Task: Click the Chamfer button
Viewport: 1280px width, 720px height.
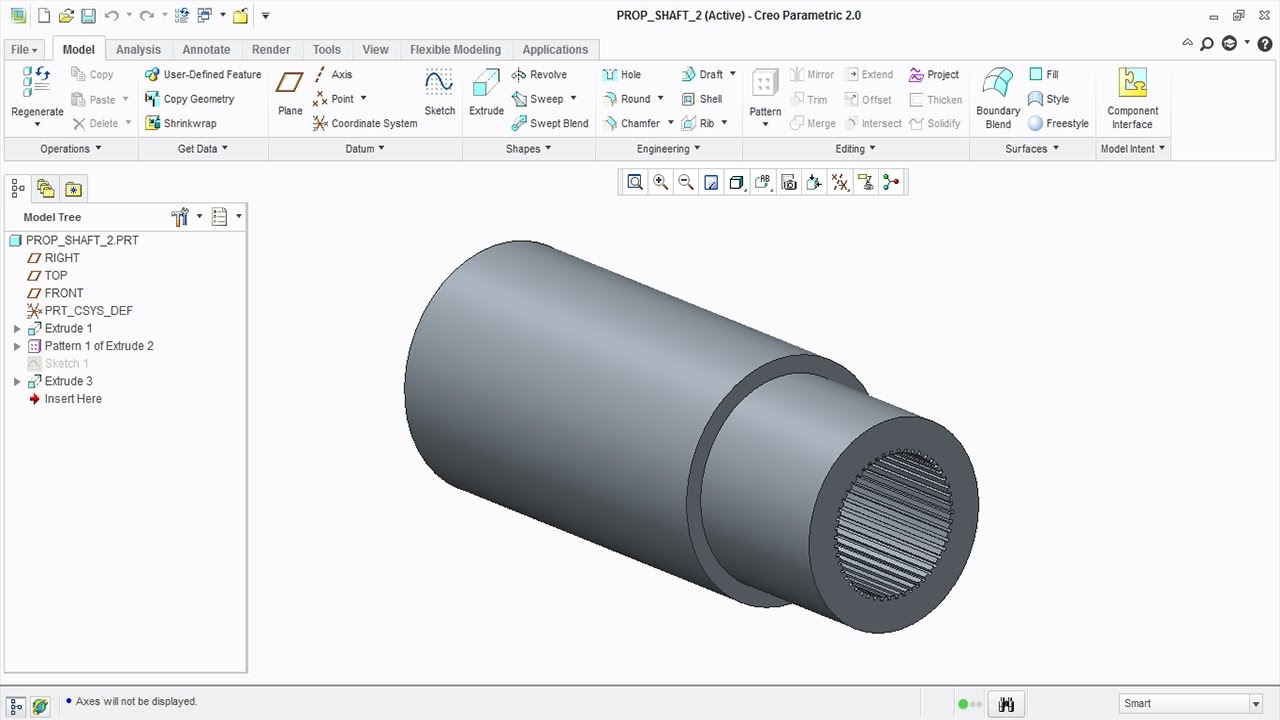Action: 631,123
